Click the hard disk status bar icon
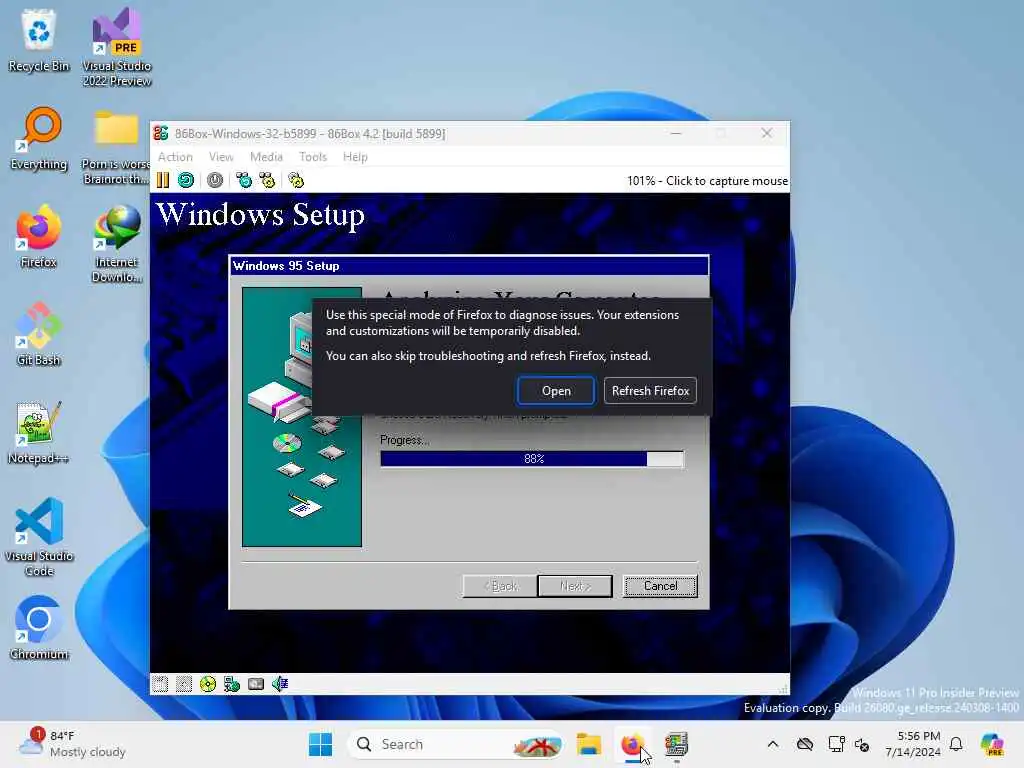The width and height of the screenshot is (1024, 768). click(256, 684)
